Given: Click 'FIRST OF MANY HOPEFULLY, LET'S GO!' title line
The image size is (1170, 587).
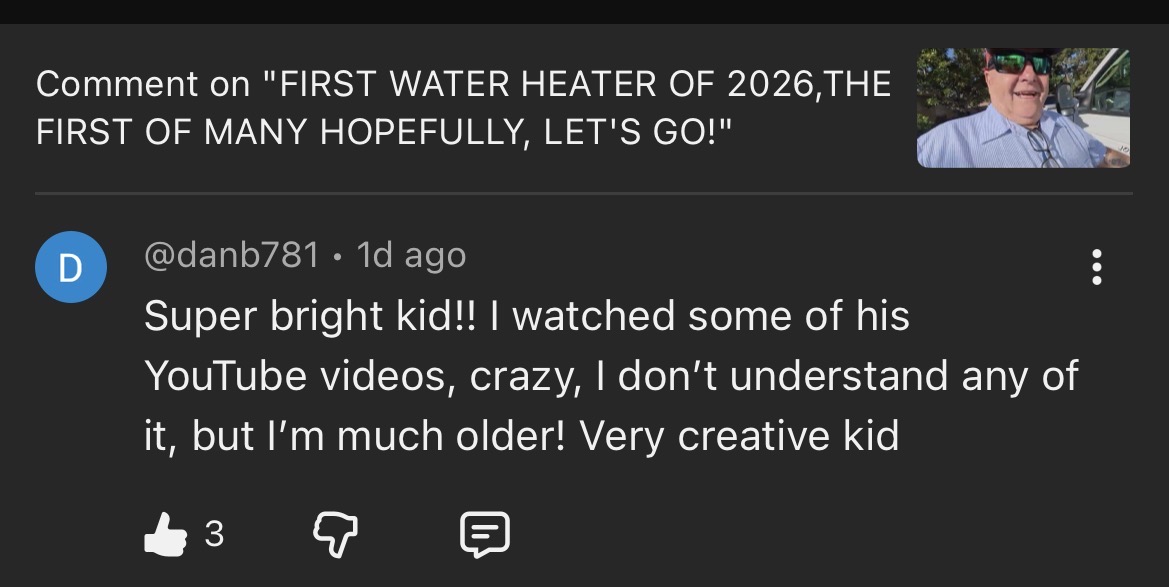Looking at the screenshot, I should point(383,133).
